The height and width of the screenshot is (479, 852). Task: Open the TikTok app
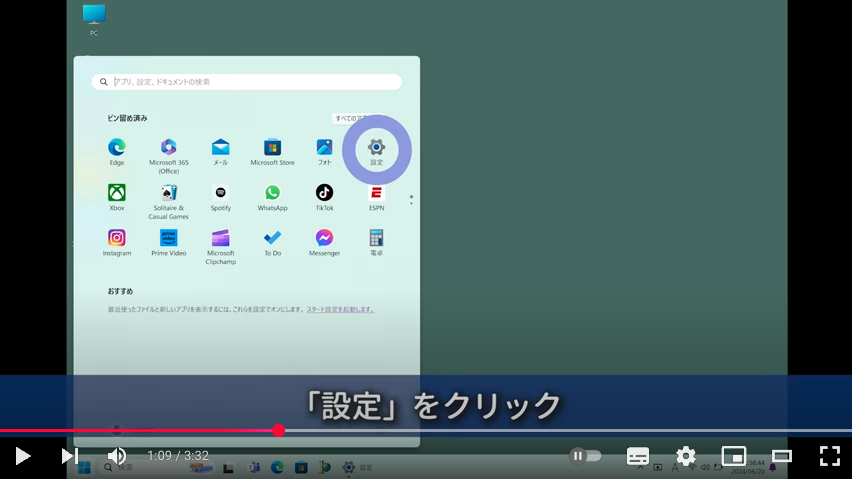click(x=324, y=197)
